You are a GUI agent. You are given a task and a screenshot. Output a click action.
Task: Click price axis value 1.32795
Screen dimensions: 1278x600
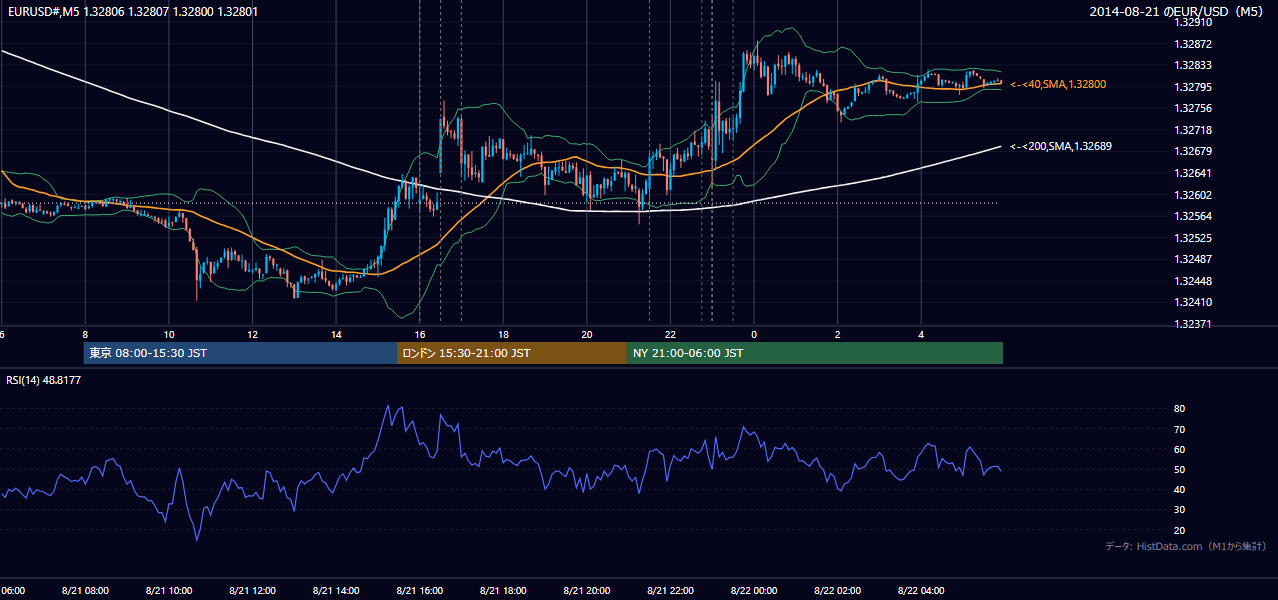coord(1194,87)
